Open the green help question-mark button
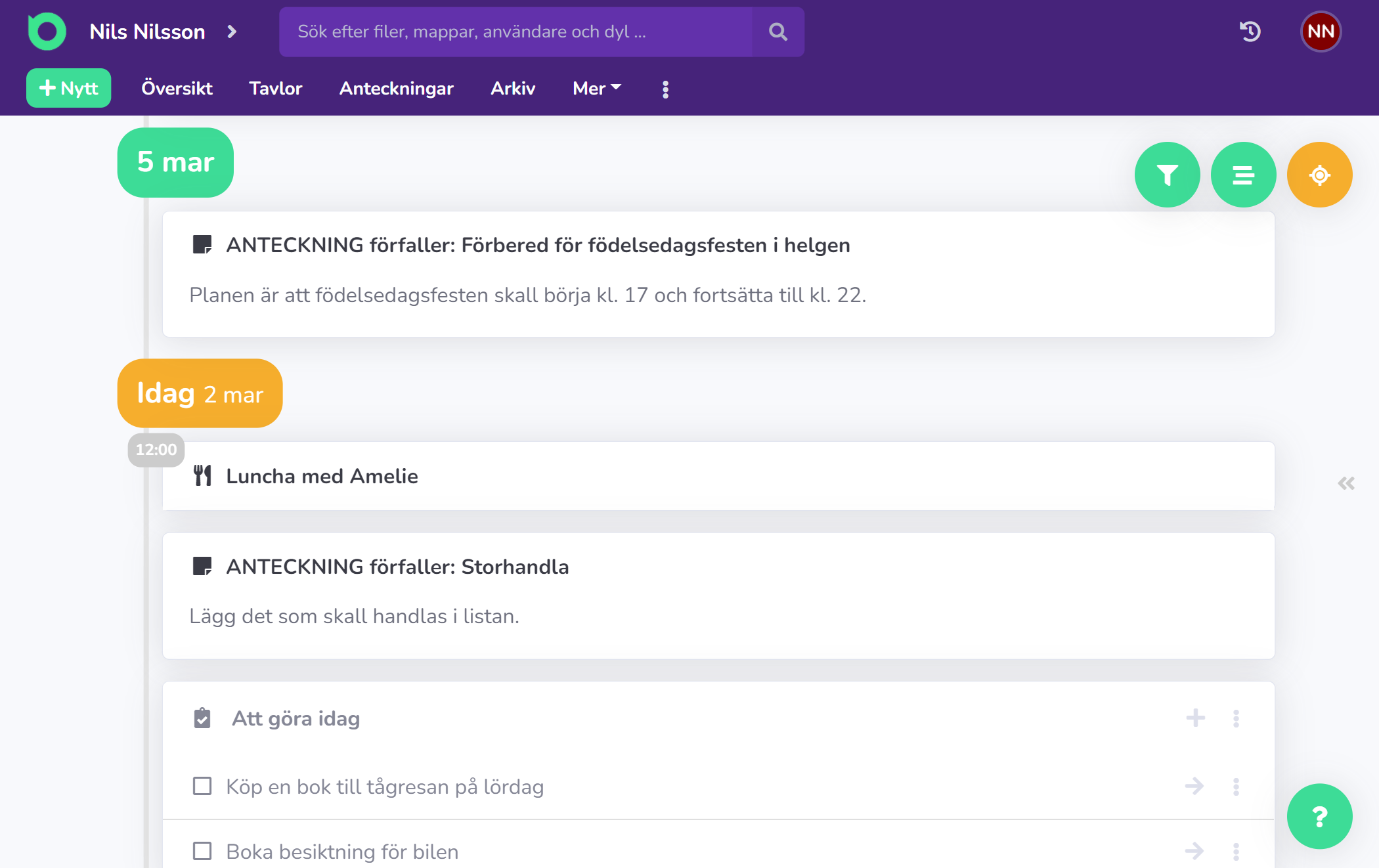Viewport: 1379px width, 868px height. pyautogui.click(x=1319, y=816)
